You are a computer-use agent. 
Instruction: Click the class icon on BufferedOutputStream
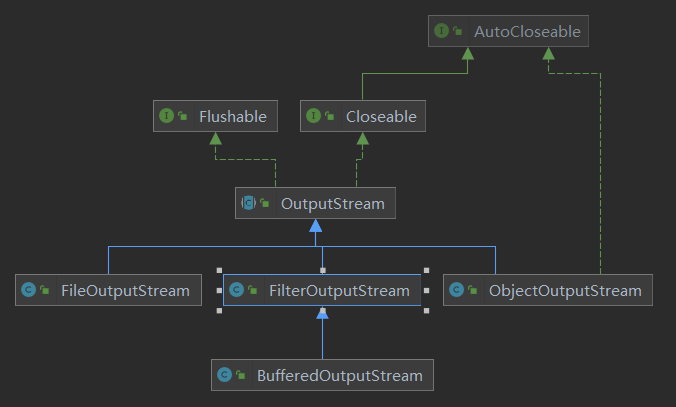tap(225, 376)
